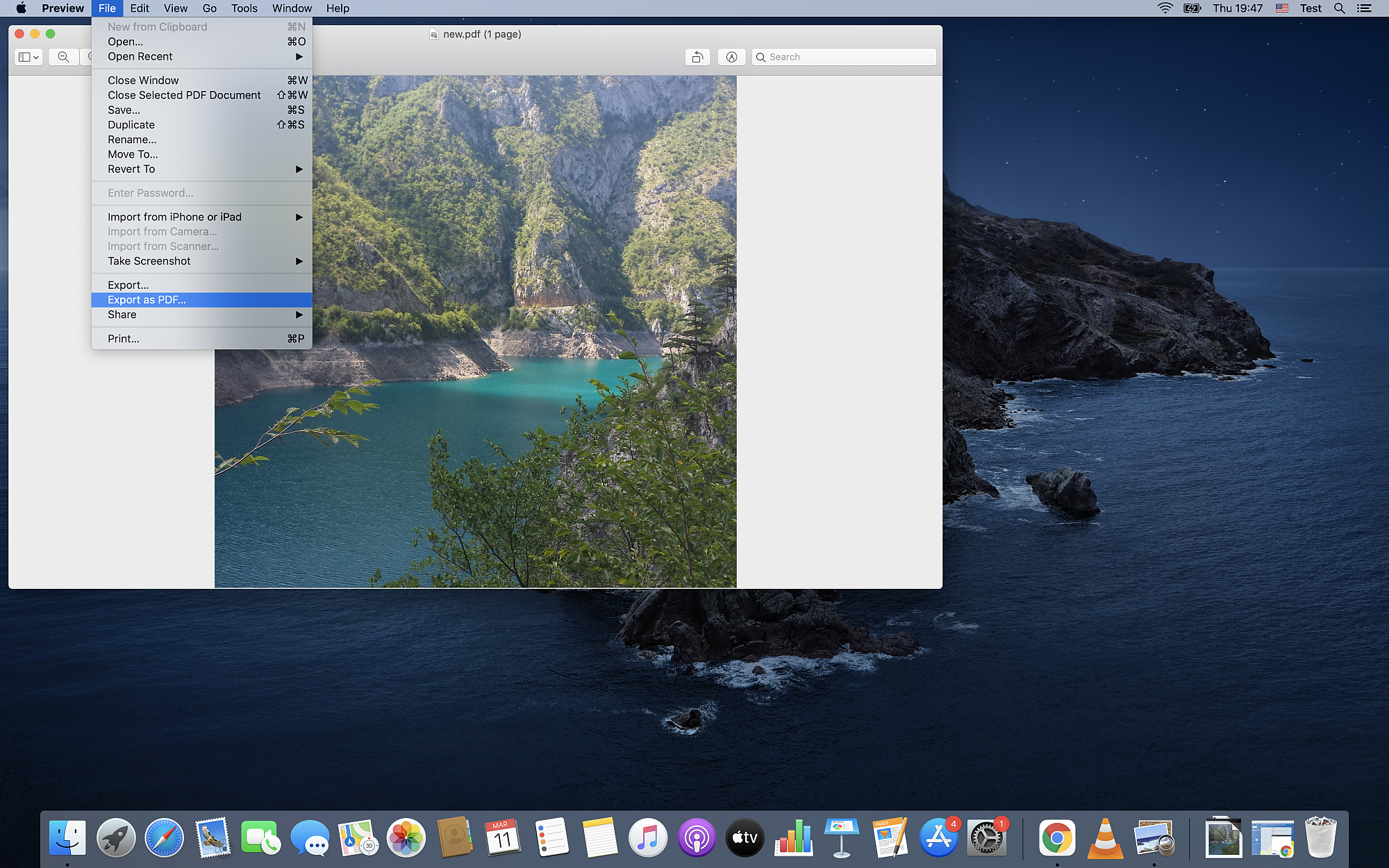Open the Share submenu
This screenshot has height=868, width=1389.
pos(200,314)
